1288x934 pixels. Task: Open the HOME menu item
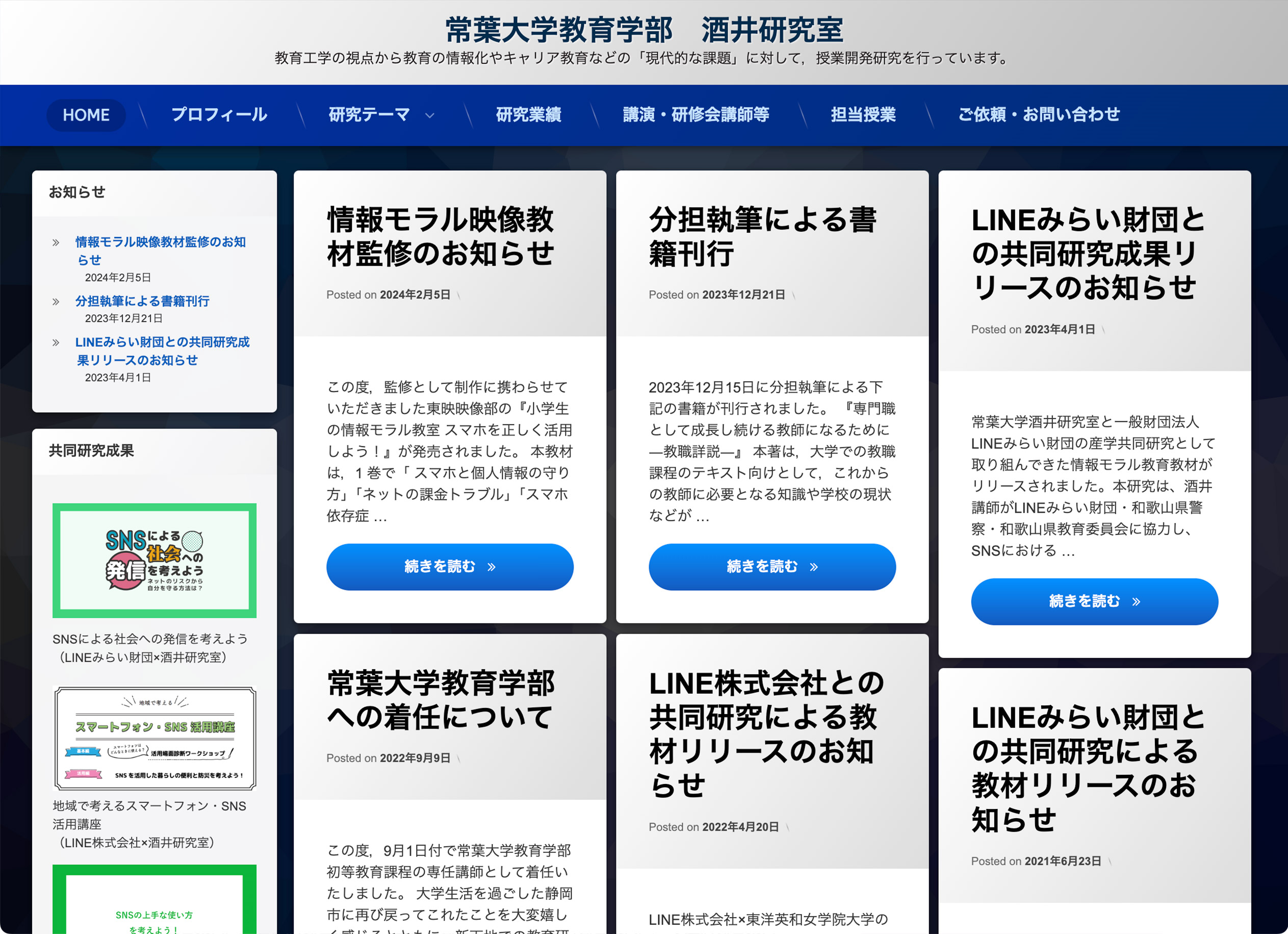(86, 115)
